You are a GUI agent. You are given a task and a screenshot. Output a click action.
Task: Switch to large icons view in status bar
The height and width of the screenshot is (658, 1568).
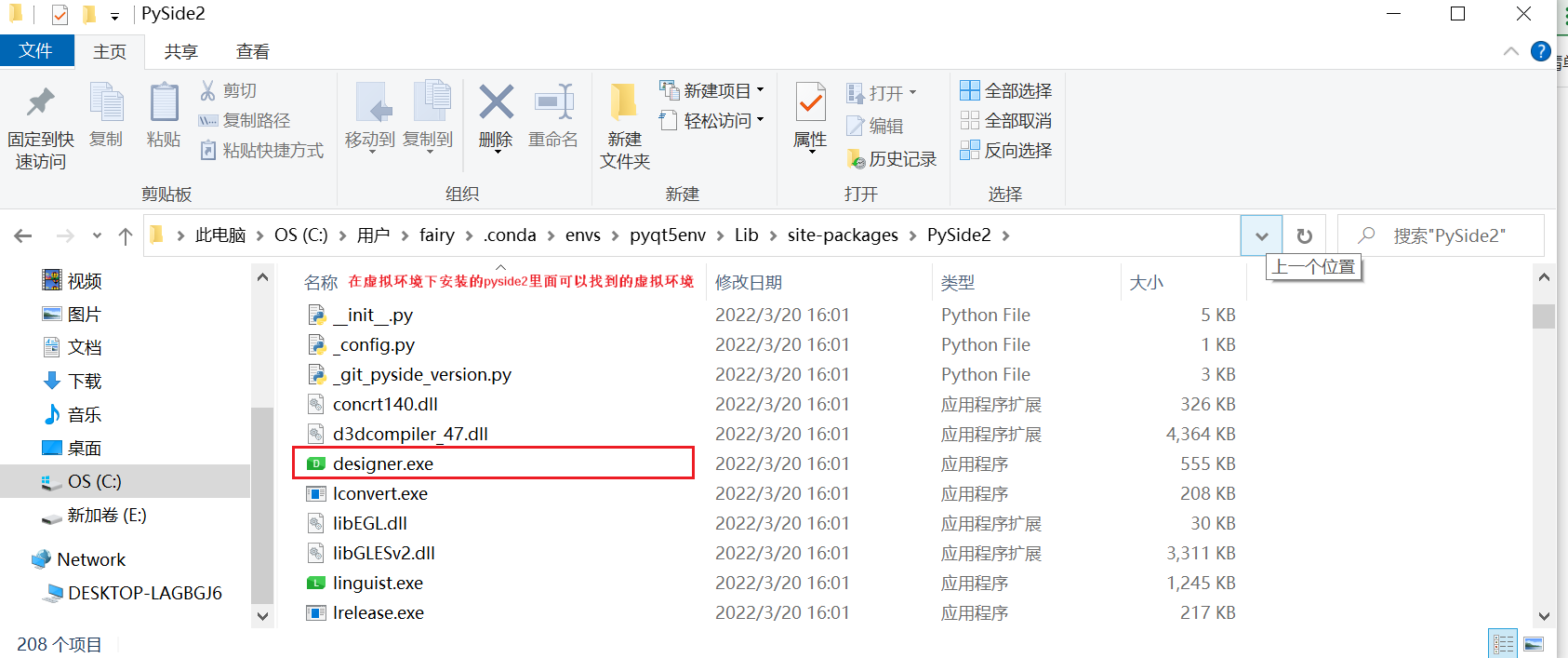(x=1534, y=644)
